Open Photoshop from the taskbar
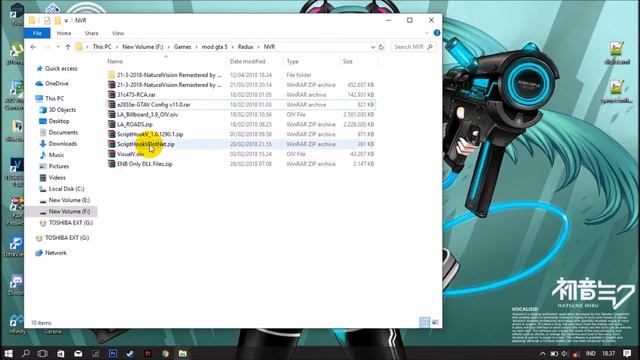The width and height of the screenshot is (640, 360). pyautogui.click(x=113, y=353)
